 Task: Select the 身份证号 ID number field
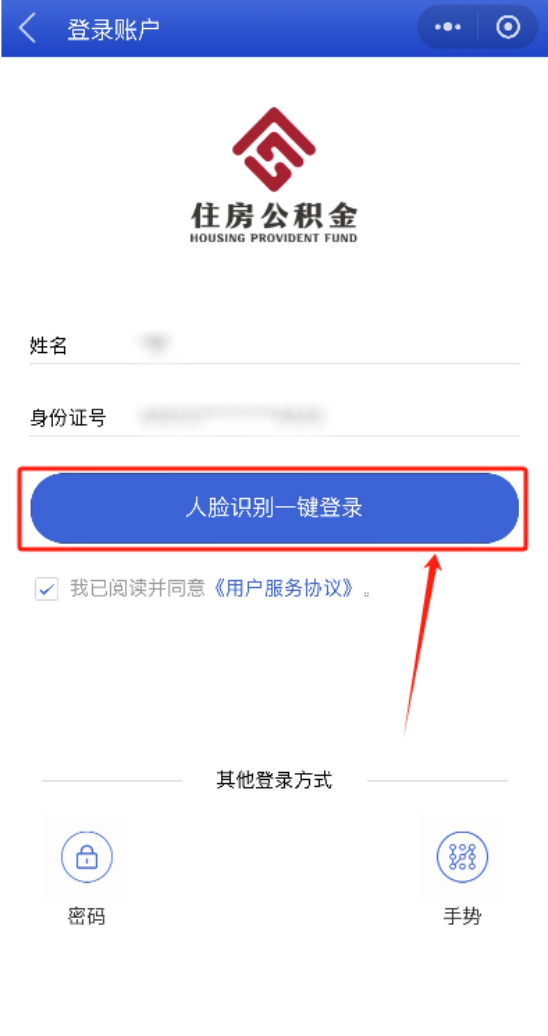click(x=274, y=417)
